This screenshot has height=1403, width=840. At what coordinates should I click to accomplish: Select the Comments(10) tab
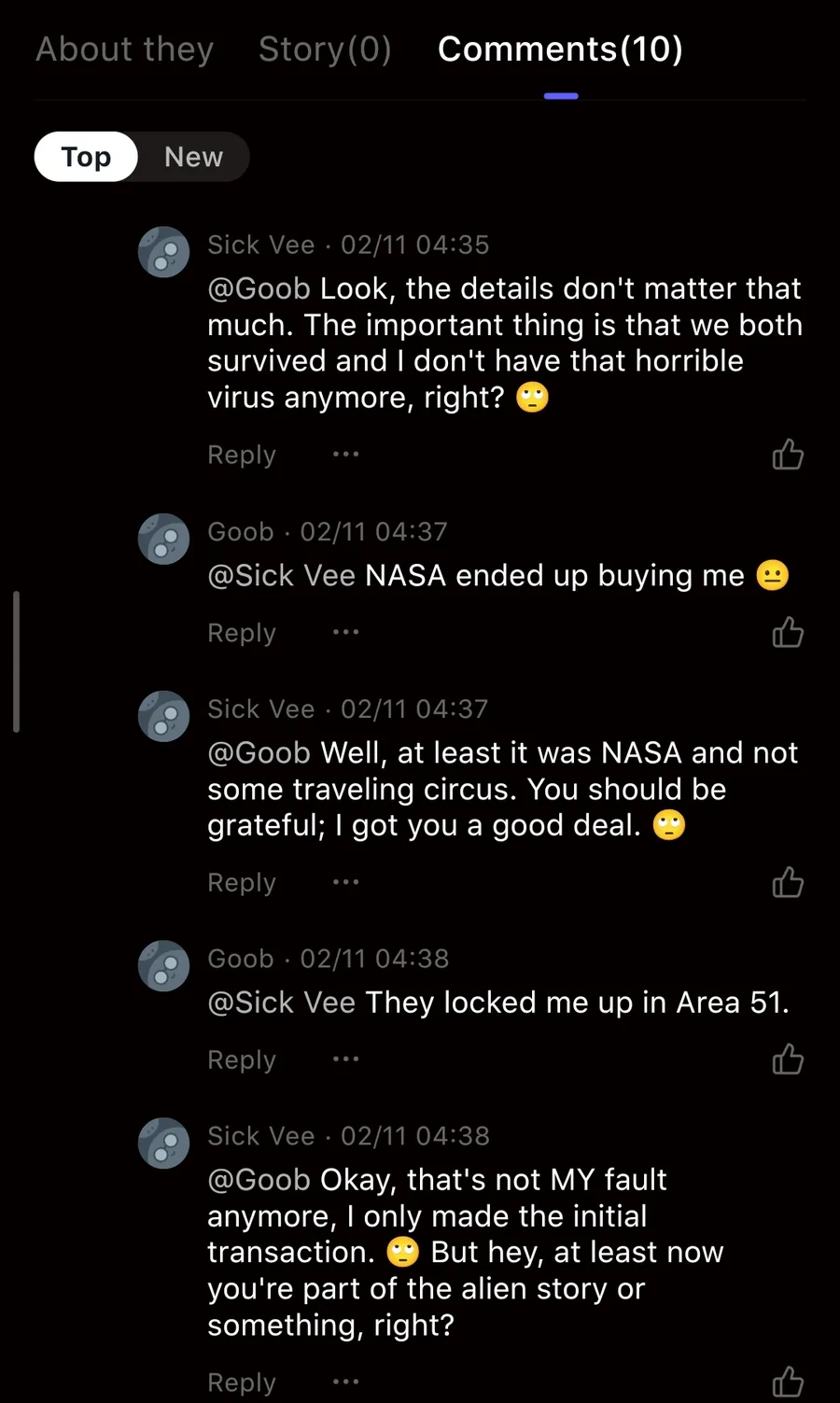point(560,49)
